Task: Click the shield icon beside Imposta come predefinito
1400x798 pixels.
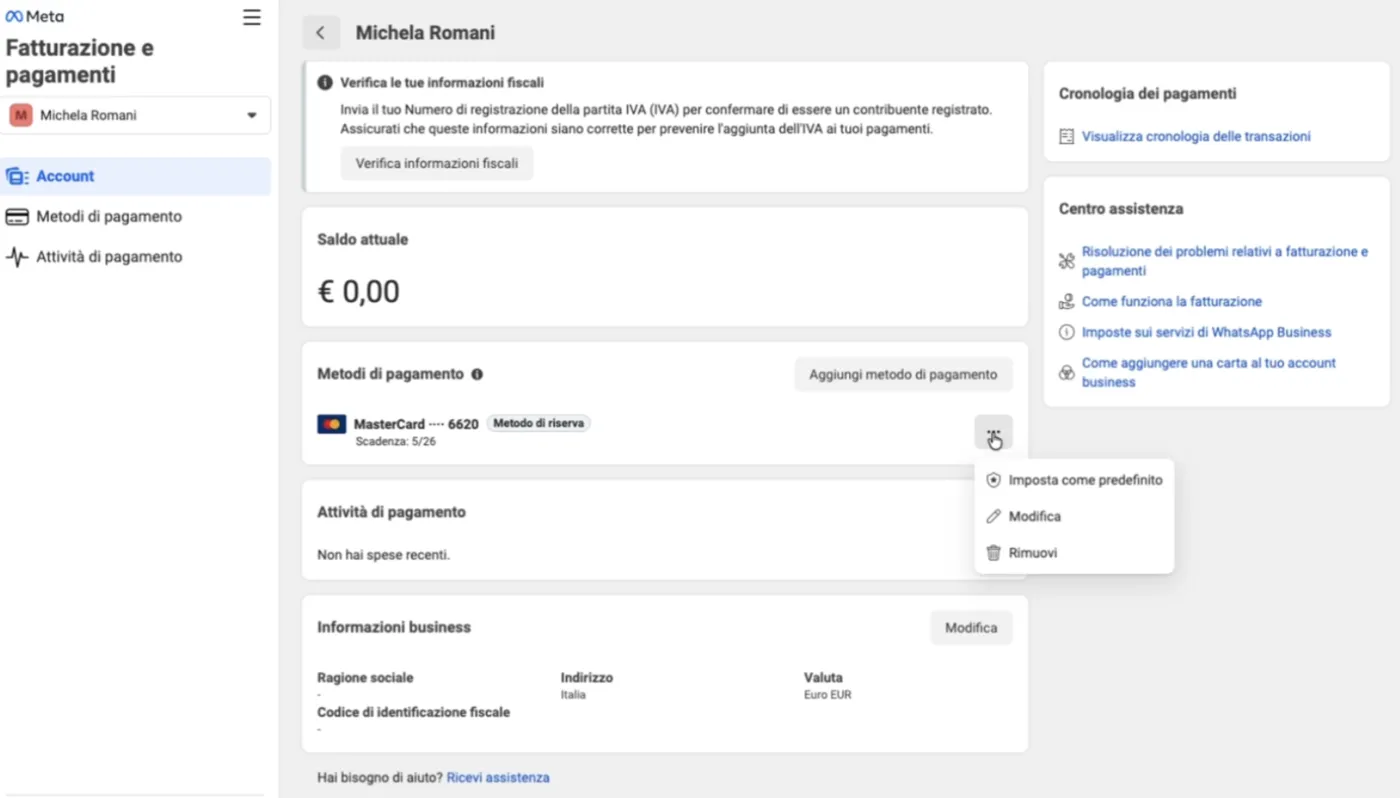Action: pos(993,480)
